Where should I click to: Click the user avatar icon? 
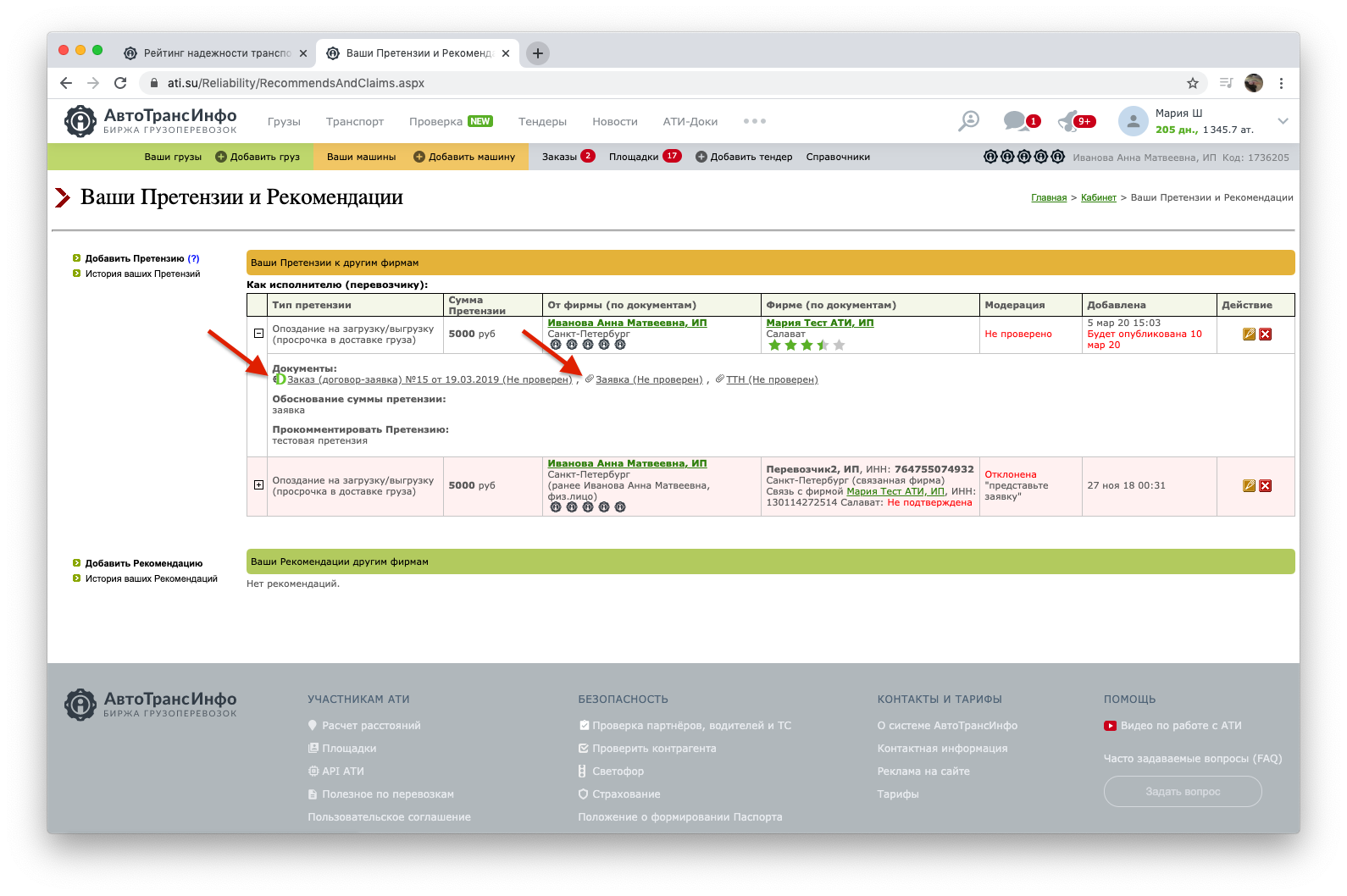[x=1133, y=121]
